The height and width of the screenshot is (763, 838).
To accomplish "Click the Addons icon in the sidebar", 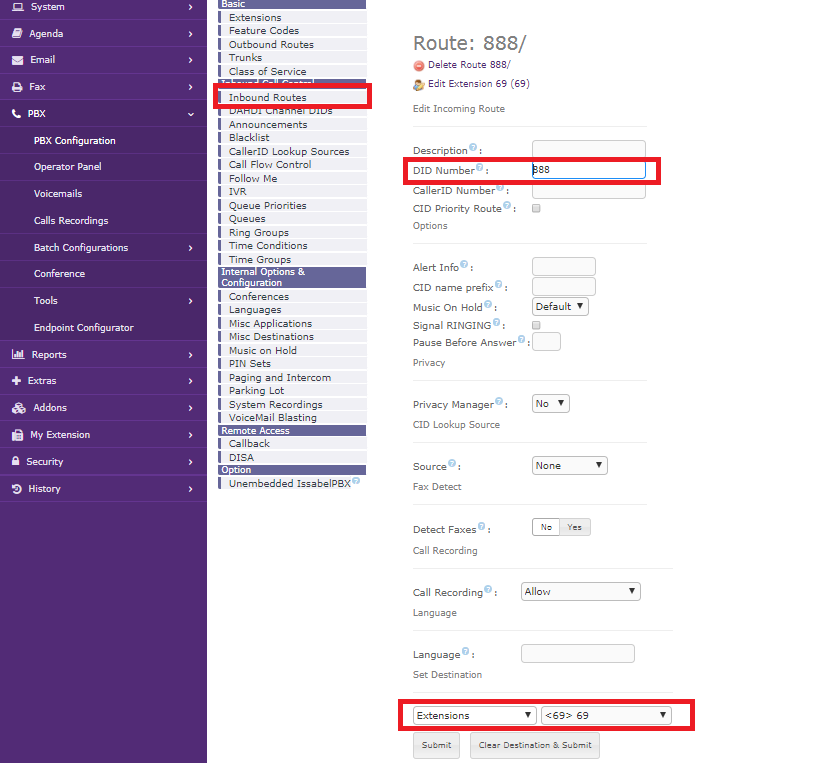I will [x=17, y=408].
